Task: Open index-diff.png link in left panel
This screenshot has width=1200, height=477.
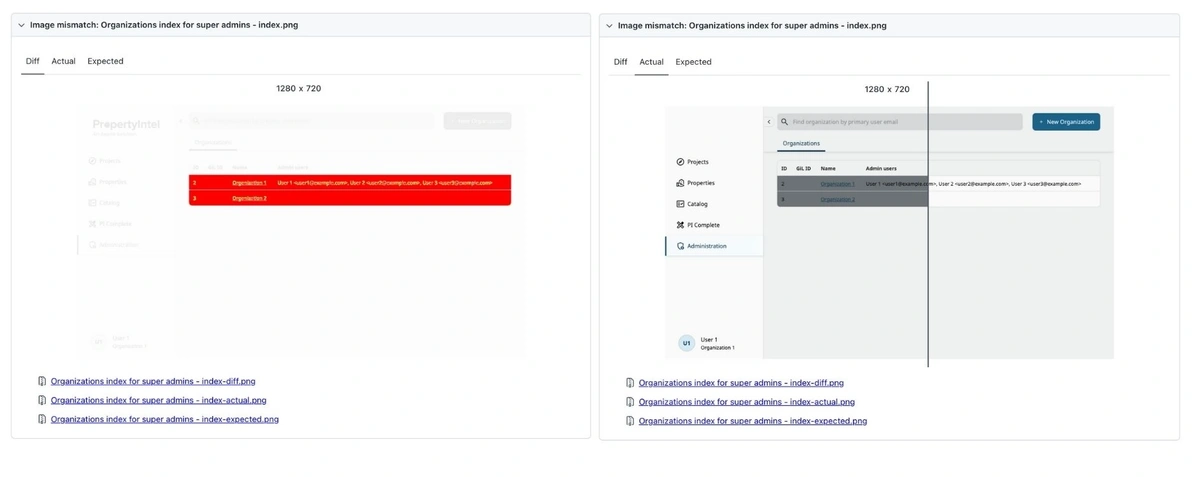Action: pyautogui.click(x=153, y=381)
